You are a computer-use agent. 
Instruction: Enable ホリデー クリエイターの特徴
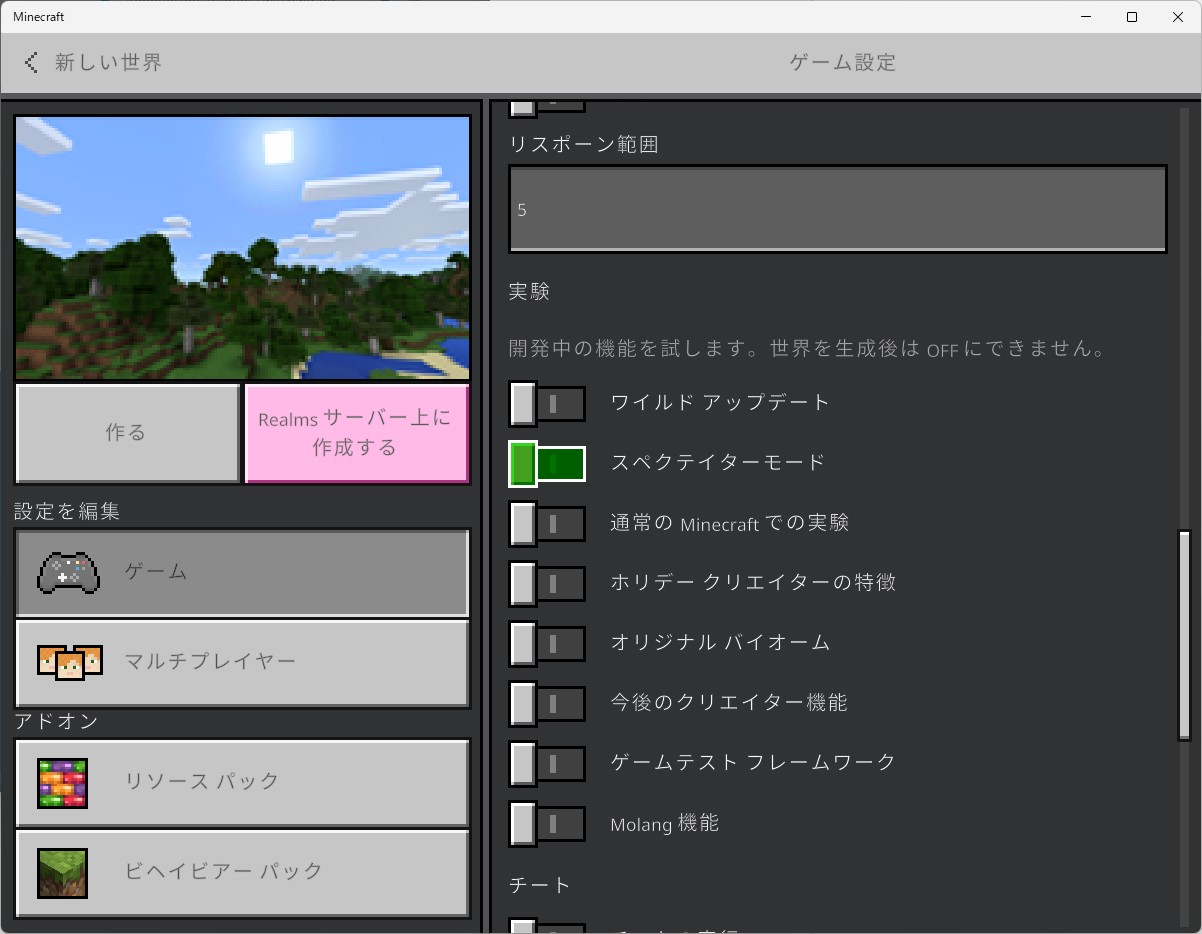(547, 583)
